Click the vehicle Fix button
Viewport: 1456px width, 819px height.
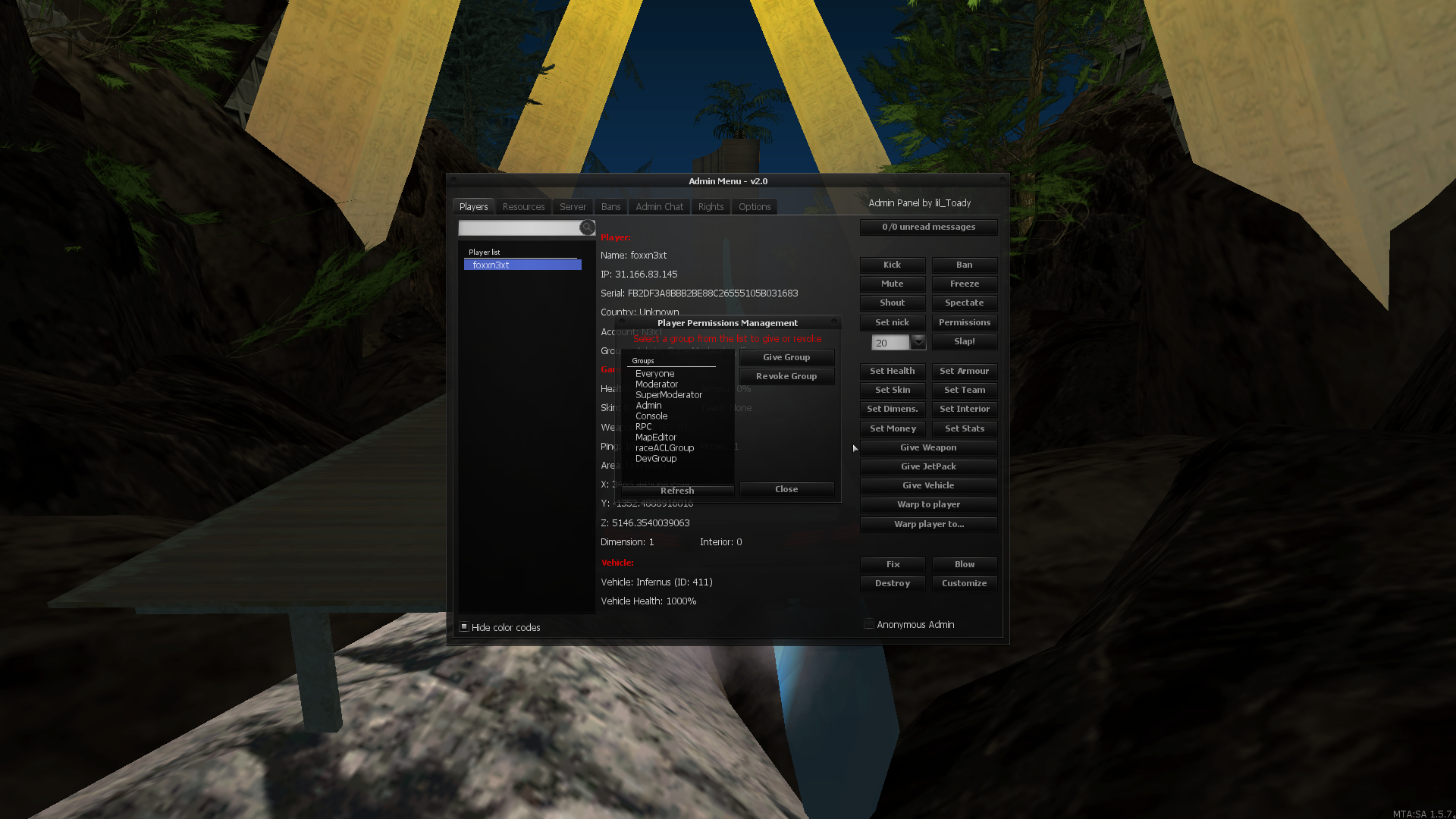(x=893, y=564)
